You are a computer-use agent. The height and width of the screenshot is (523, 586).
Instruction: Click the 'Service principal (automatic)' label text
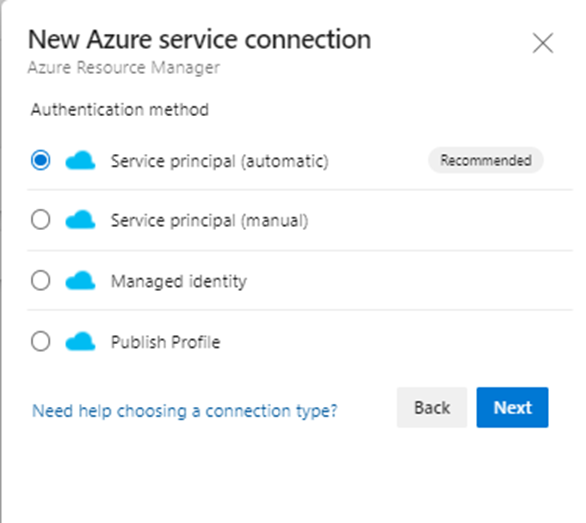220,161
